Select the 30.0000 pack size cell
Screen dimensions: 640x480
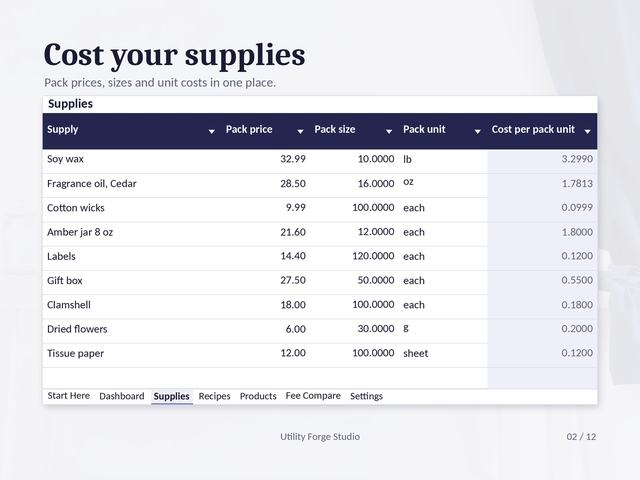pyautogui.click(x=354, y=329)
